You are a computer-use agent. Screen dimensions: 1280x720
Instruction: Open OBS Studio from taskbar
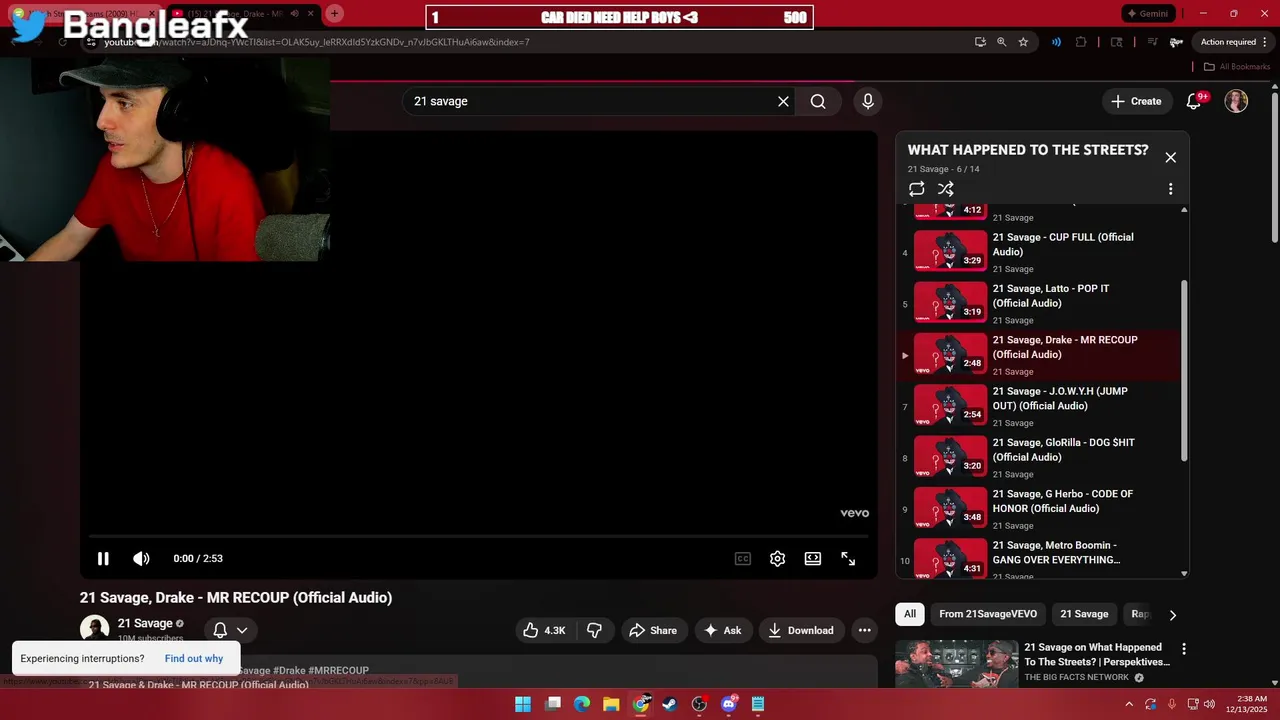tap(699, 704)
